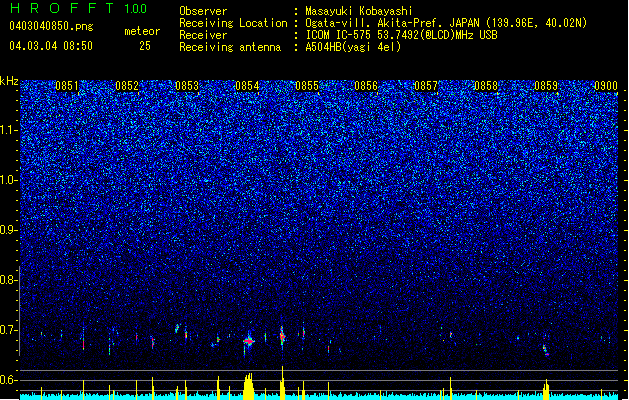
Task: Select observer name Masayuki Kobayashi
Action: point(359,11)
